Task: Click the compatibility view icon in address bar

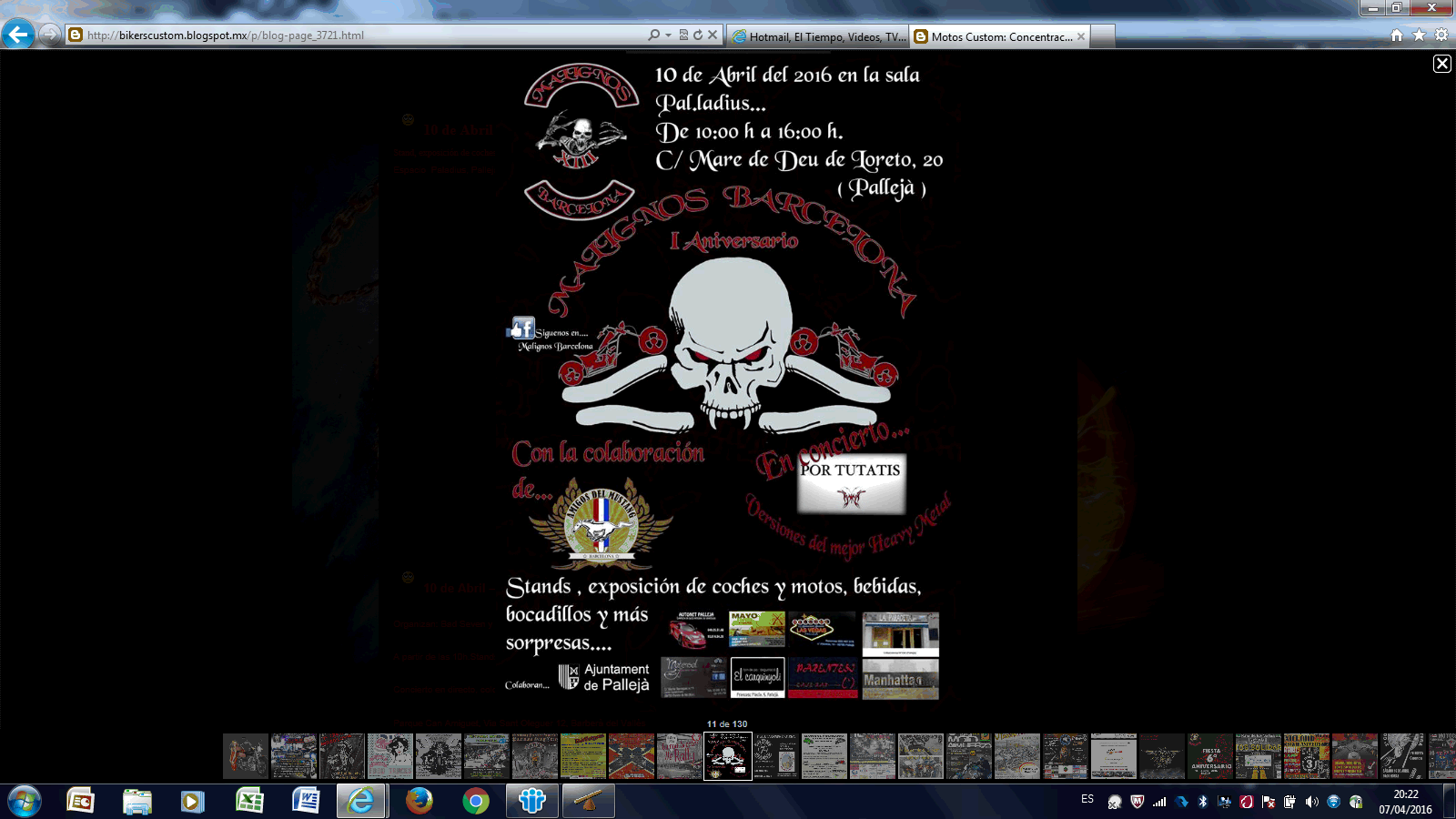Action: pyautogui.click(x=683, y=35)
